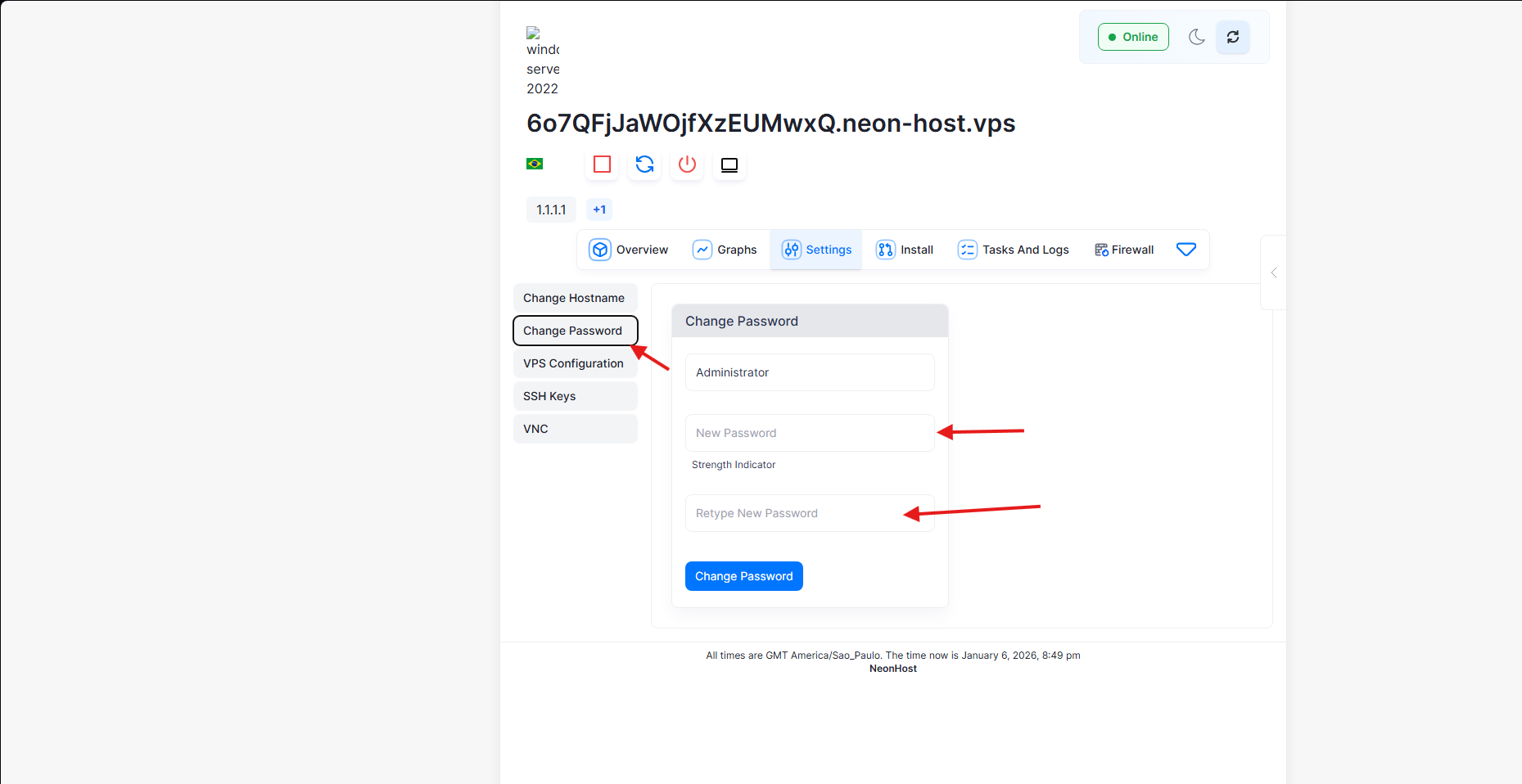Open the VNC console monitor icon
1522x784 pixels.
(729, 164)
